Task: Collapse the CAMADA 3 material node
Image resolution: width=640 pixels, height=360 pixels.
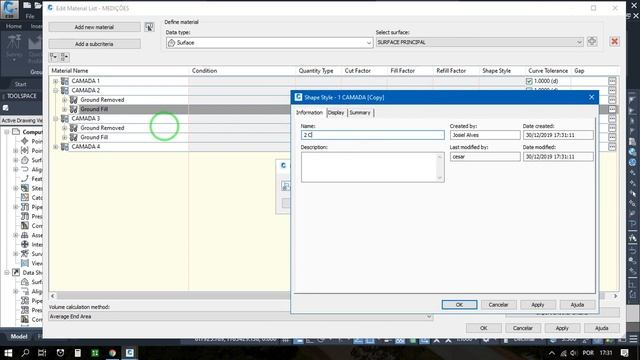Action: [x=56, y=119]
